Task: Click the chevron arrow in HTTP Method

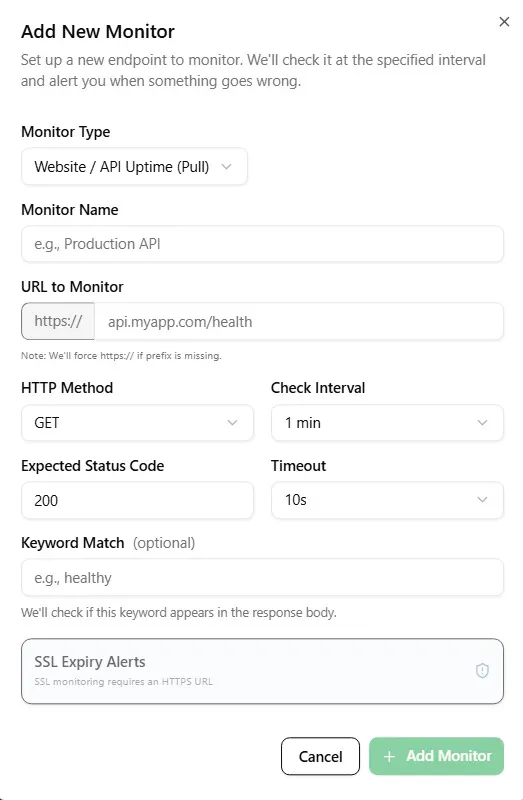Action: (232, 422)
